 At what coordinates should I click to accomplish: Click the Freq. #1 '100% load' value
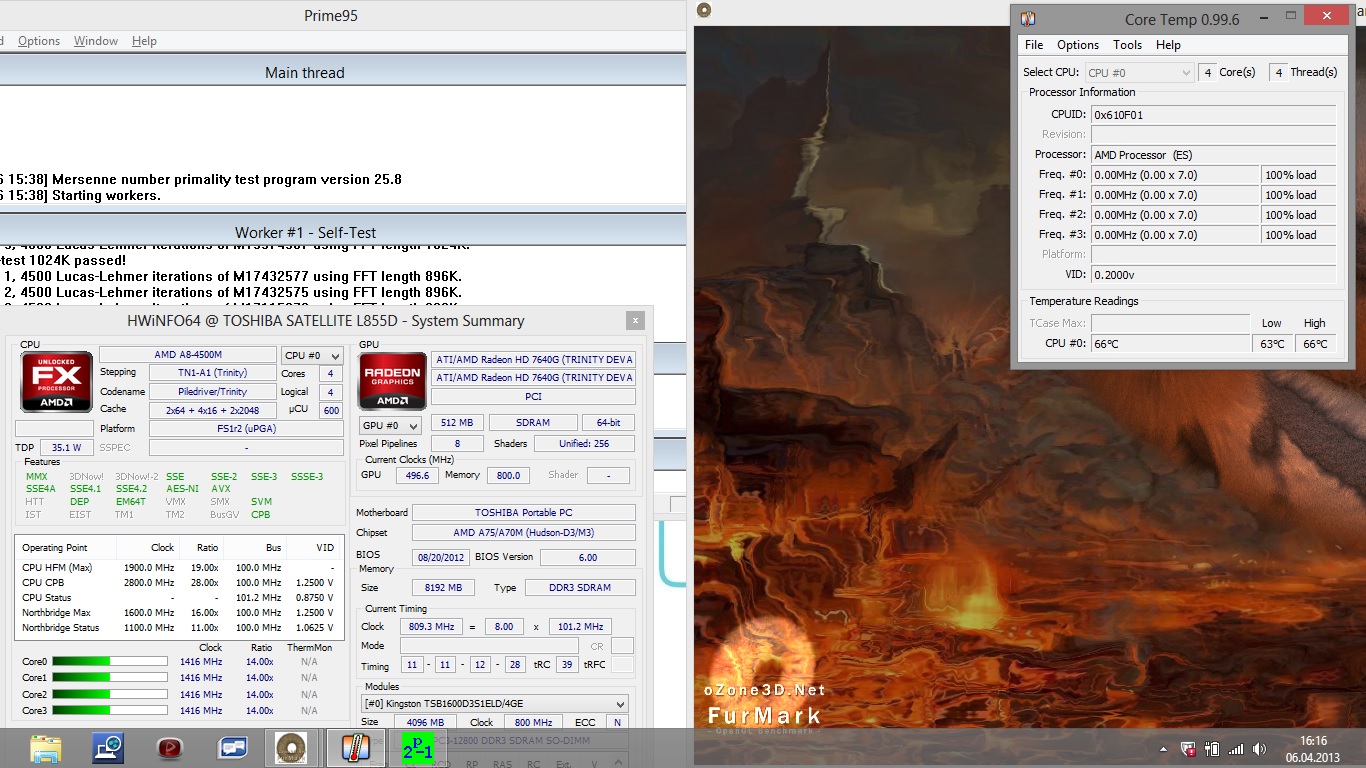pyautogui.click(x=1298, y=195)
